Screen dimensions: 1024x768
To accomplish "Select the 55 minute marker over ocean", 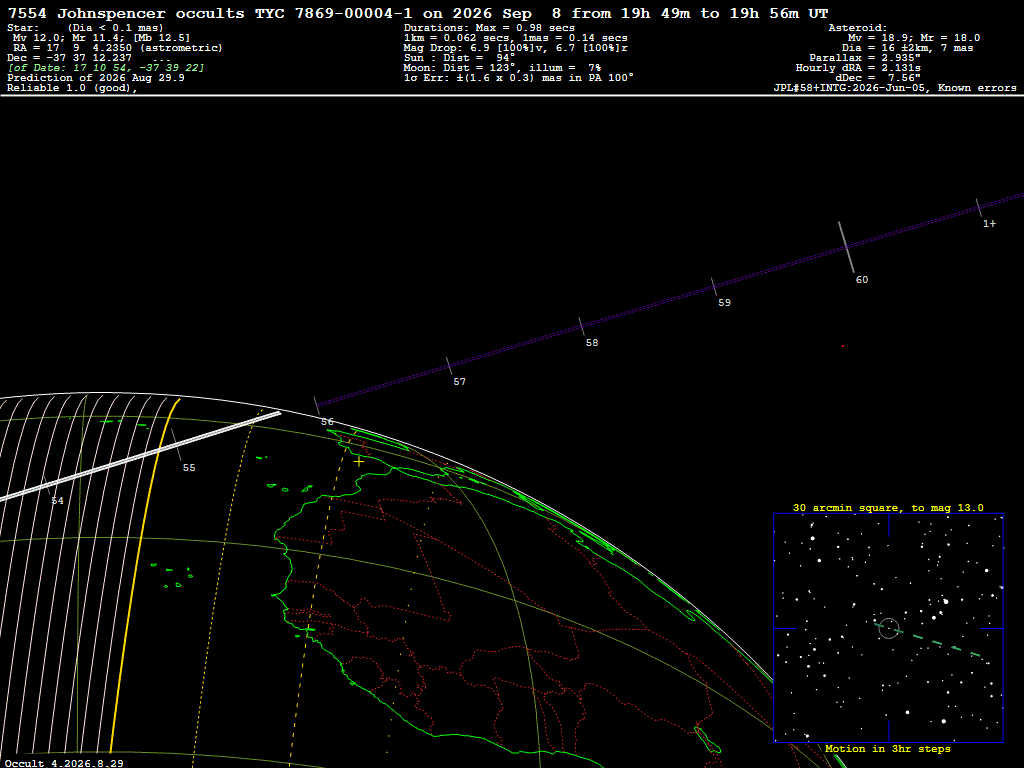I will click(189, 468).
